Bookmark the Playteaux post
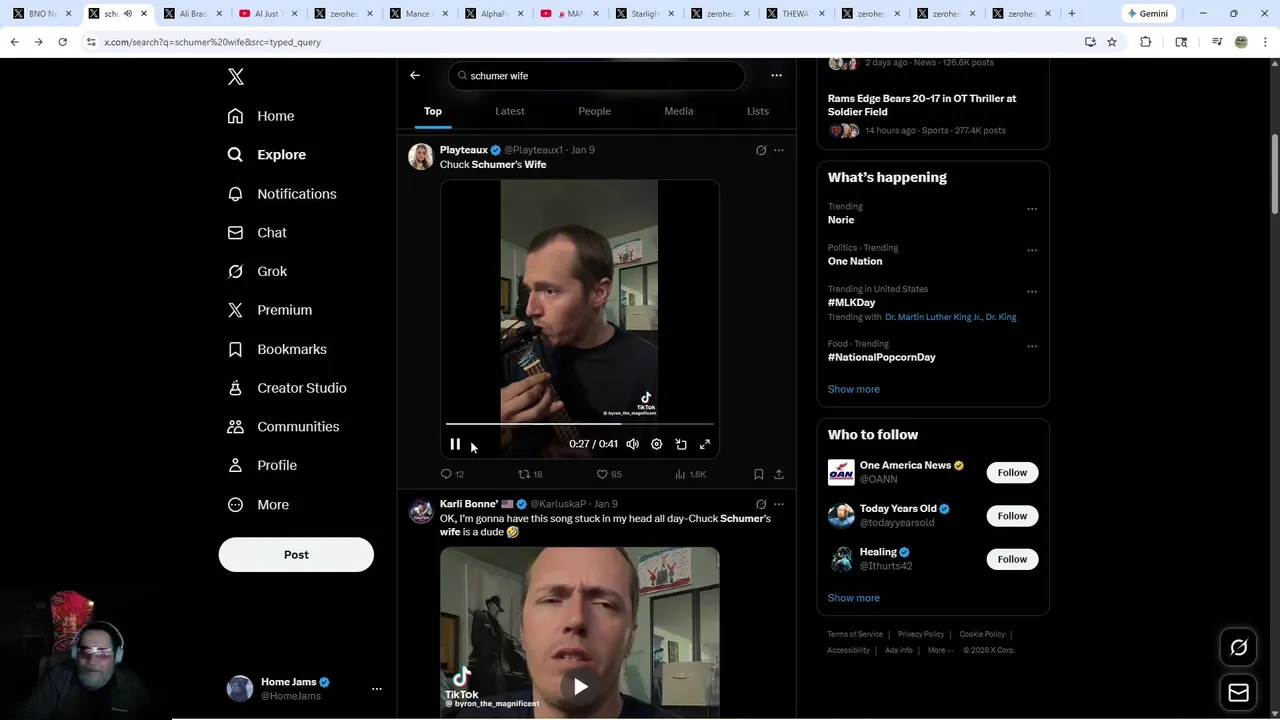This screenshot has height=720, width=1280. [758, 474]
